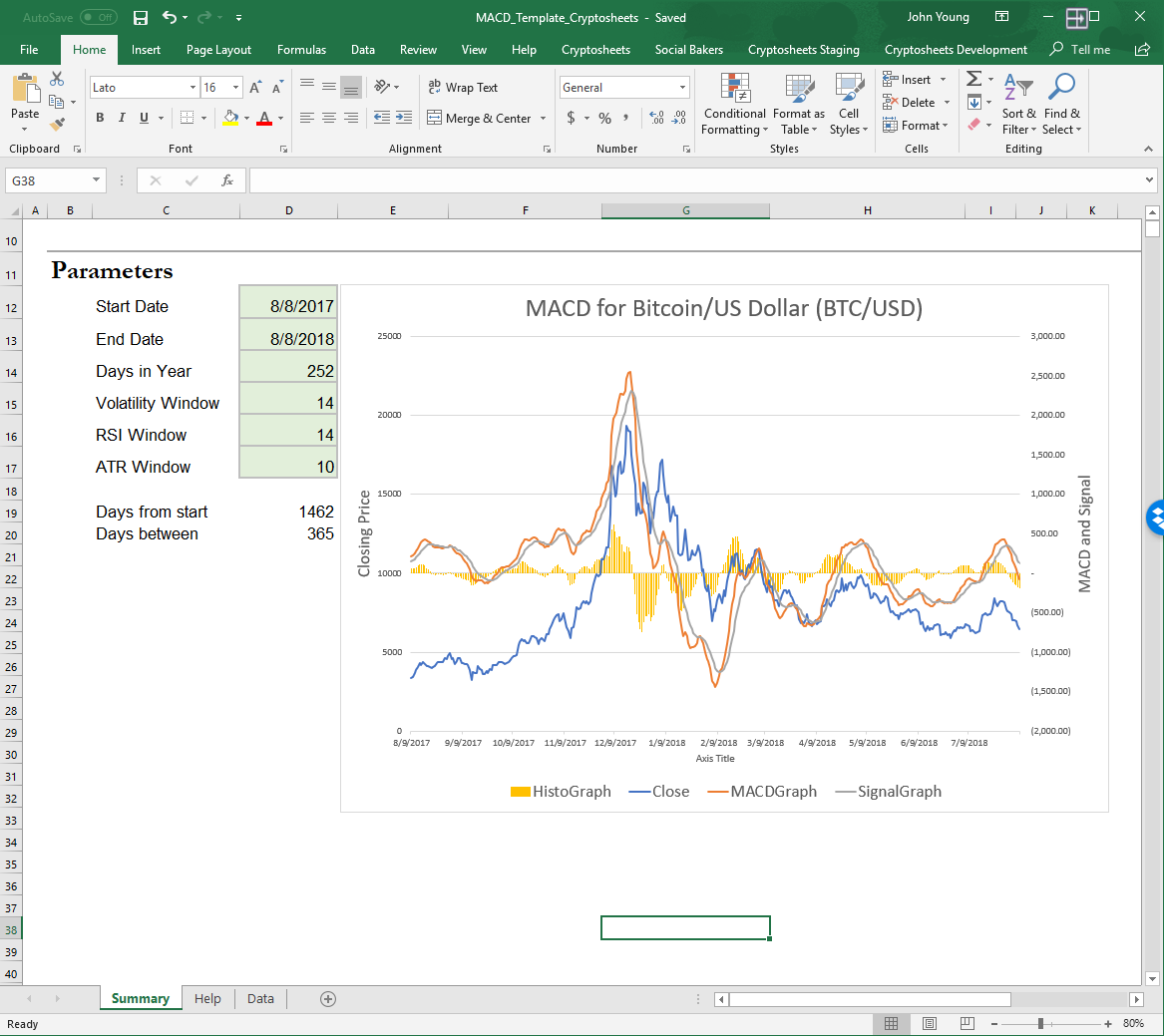Switch to the Data sheet tab
Screen dimensions: 1164x1036
tap(260, 999)
